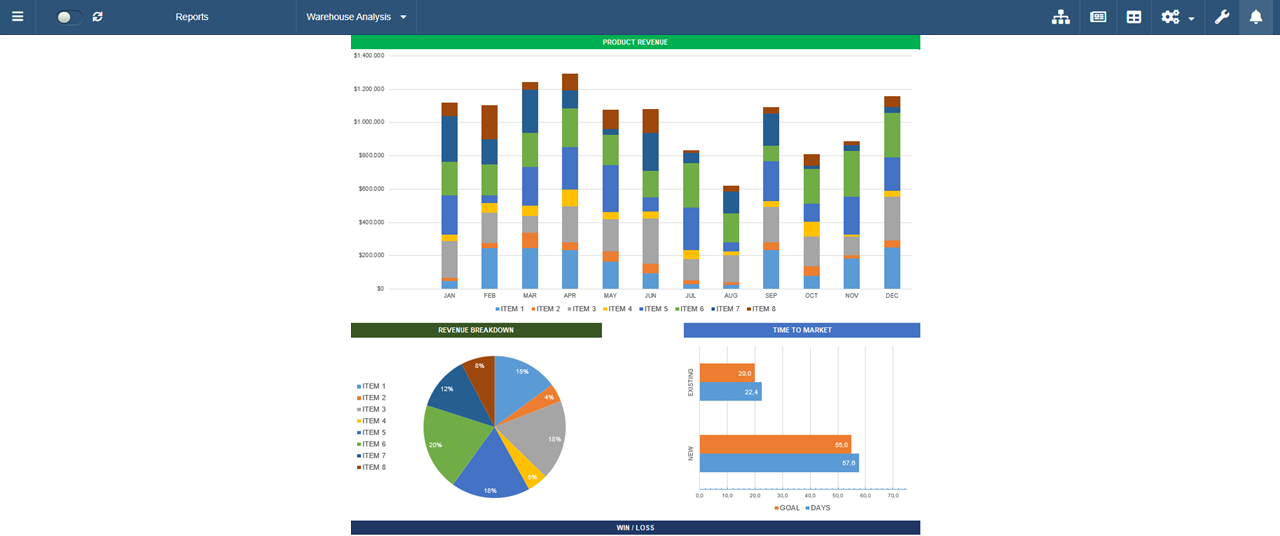Show notifications via the bell icon
The height and width of the screenshot is (536, 1280).
pyautogui.click(x=1256, y=17)
